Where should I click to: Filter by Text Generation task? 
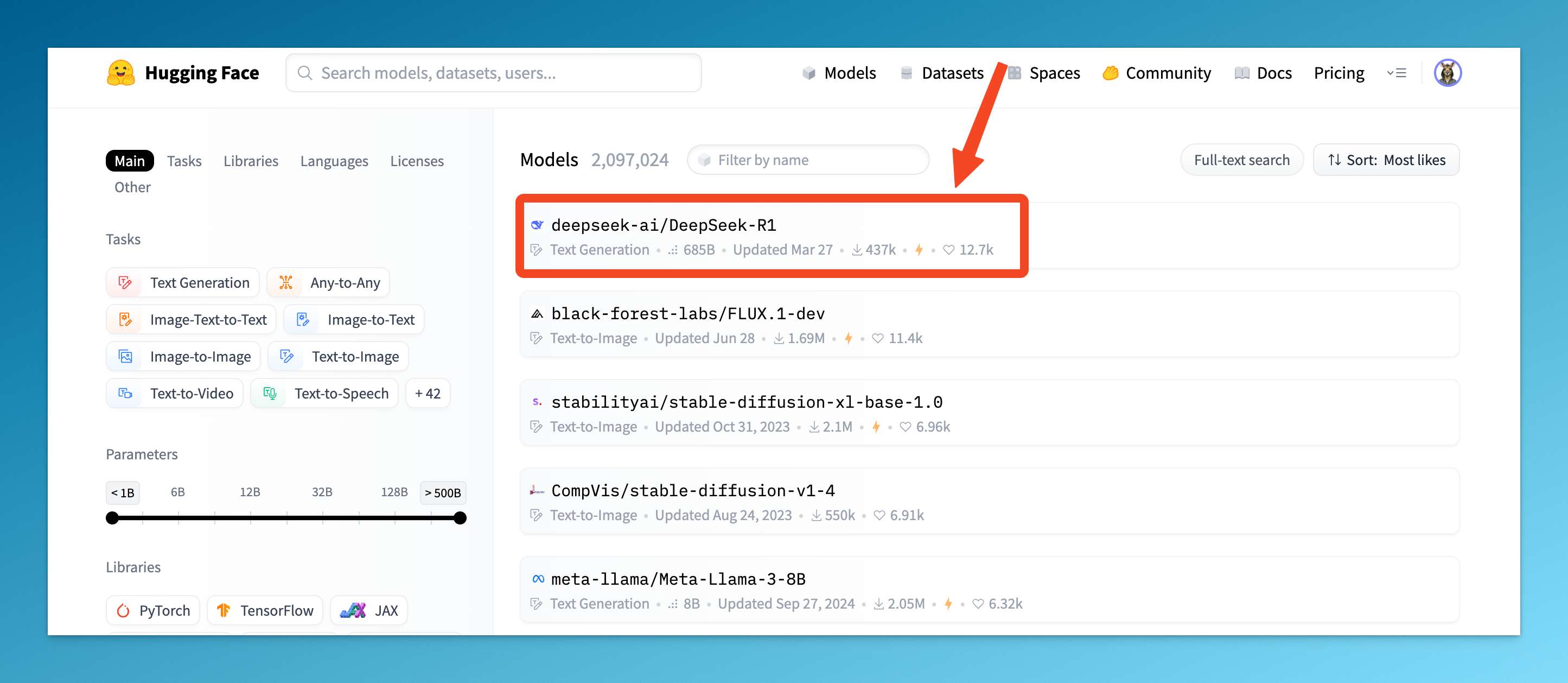coord(183,283)
